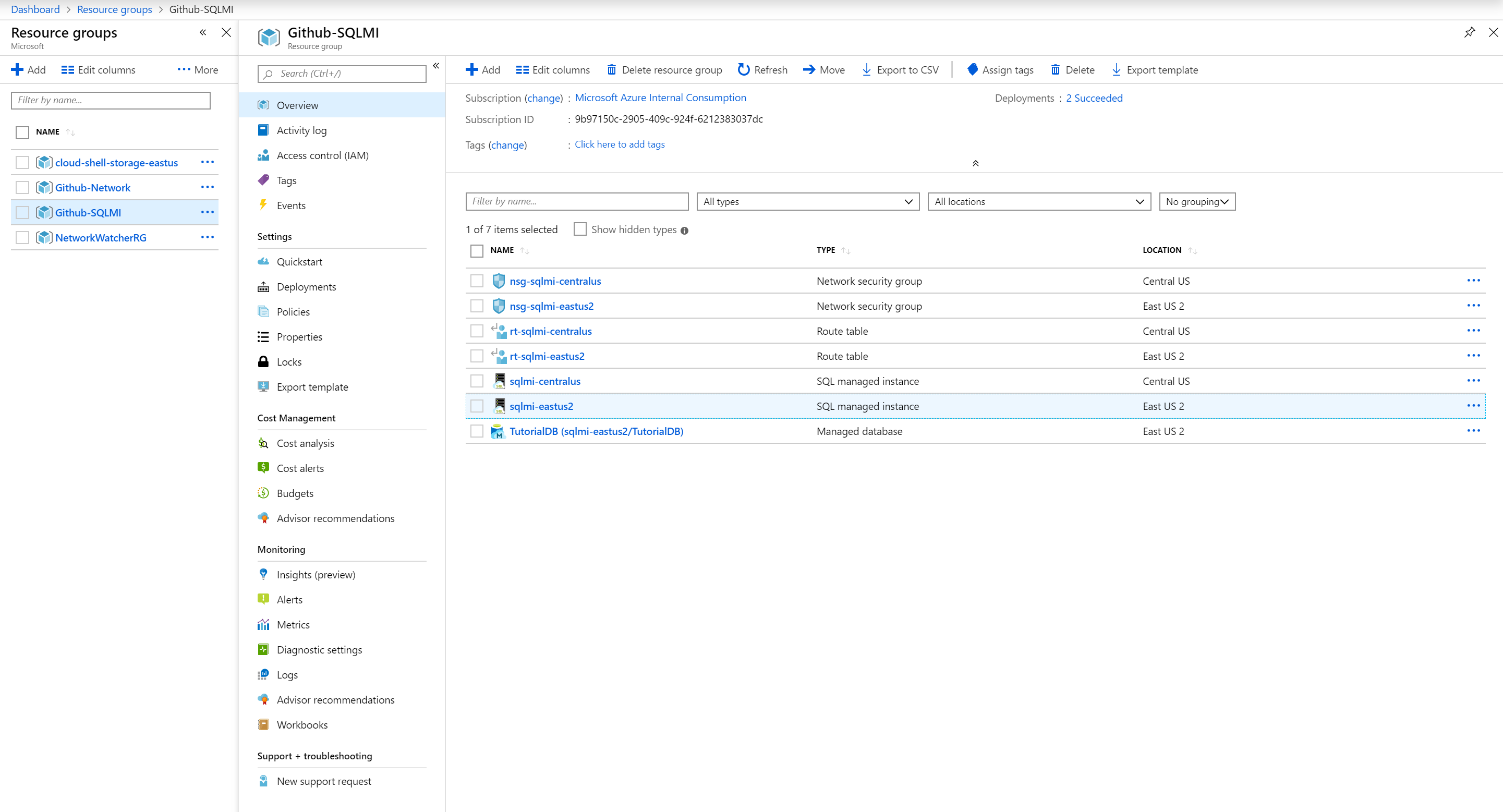Click the TutorialDB managed database icon
The image size is (1503, 812).
[498, 431]
